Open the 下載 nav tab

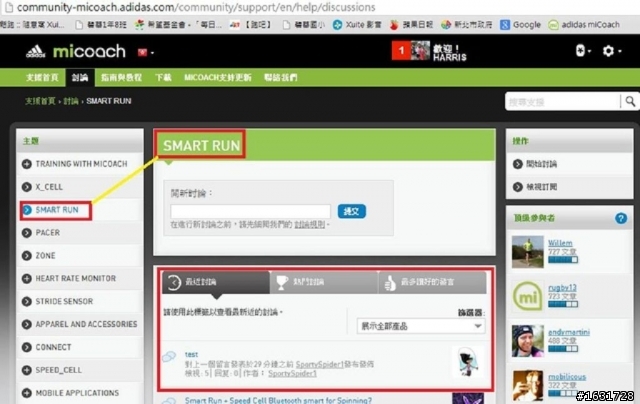pyautogui.click(x=163, y=78)
